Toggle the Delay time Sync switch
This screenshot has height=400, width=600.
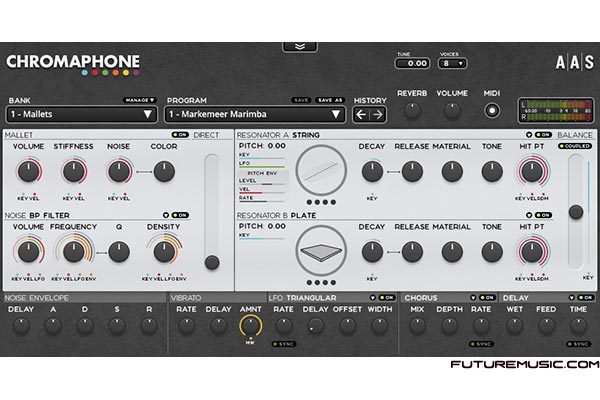tap(579, 344)
